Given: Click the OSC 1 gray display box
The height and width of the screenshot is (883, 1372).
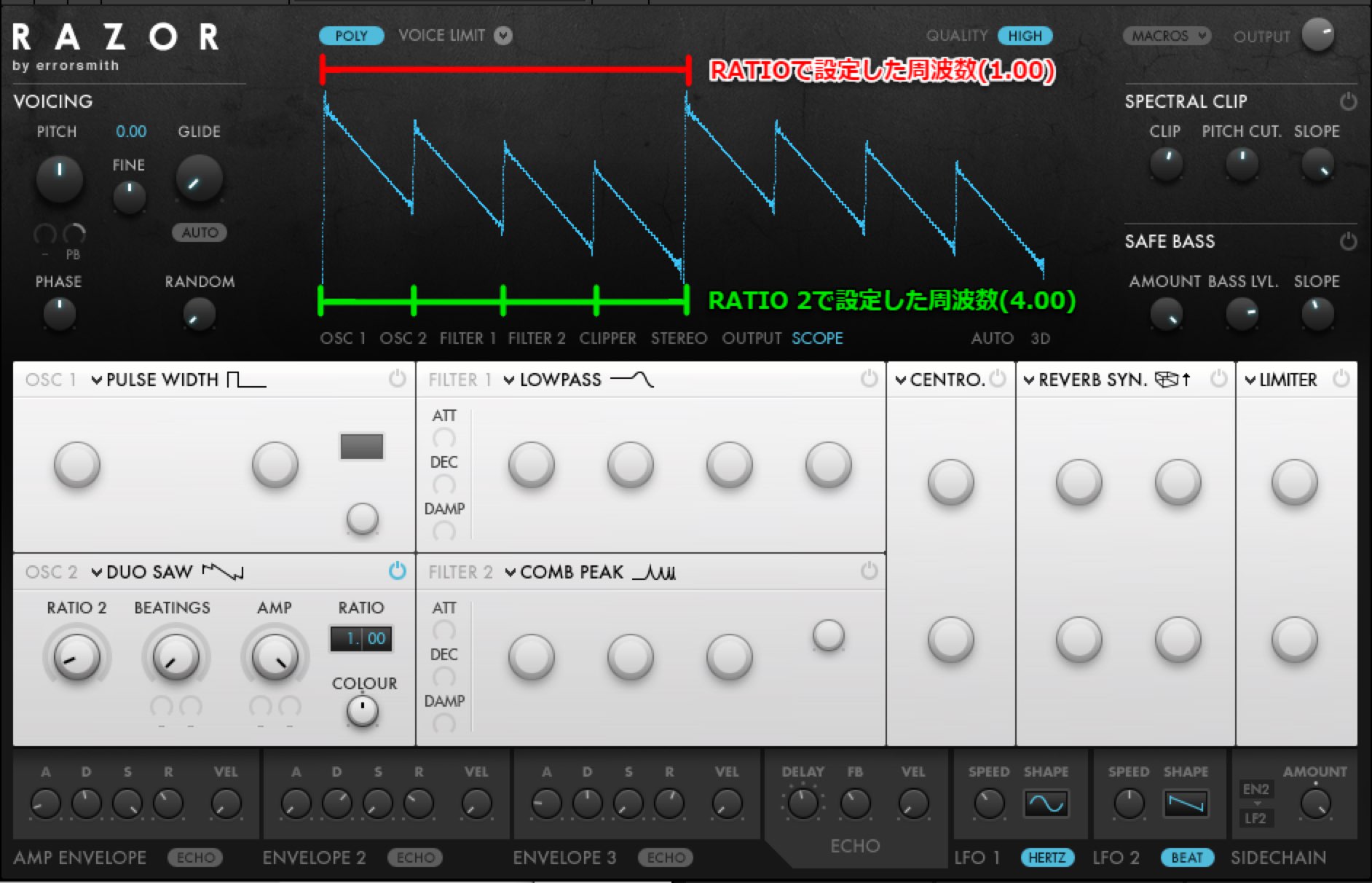Looking at the screenshot, I should pyautogui.click(x=362, y=447).
